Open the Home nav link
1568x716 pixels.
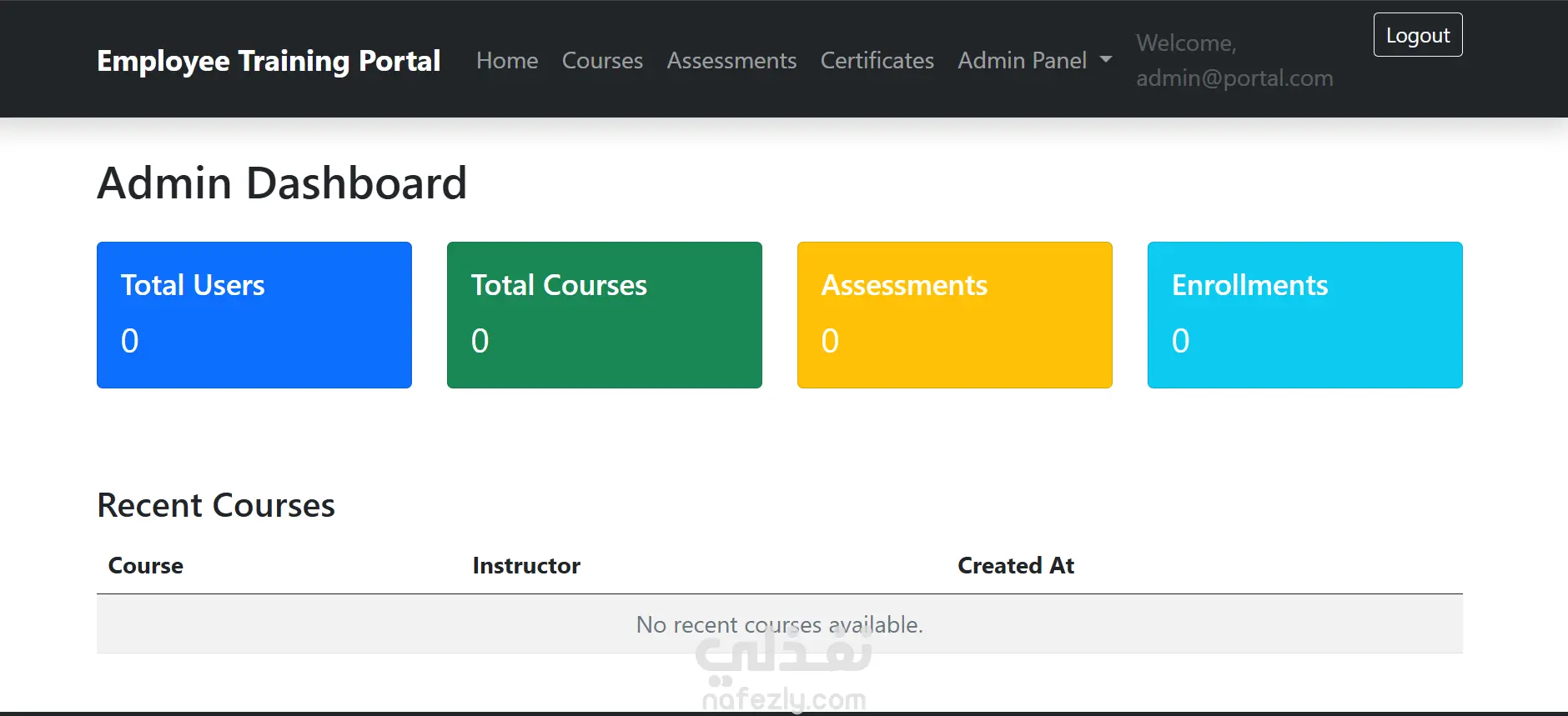[507, 61]
